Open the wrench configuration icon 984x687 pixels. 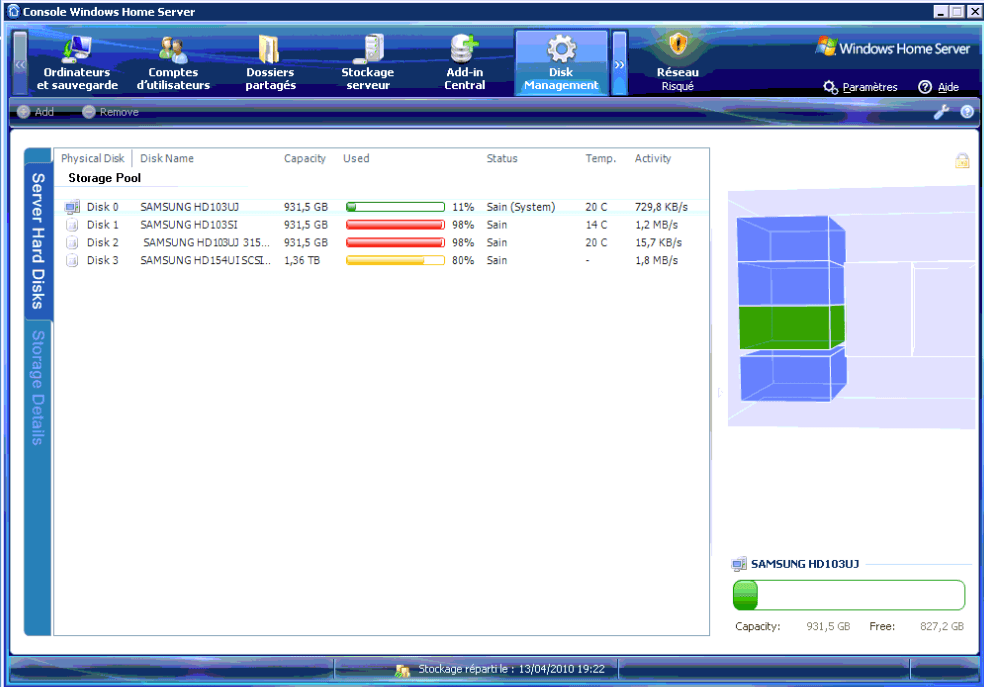coord(941,112)
